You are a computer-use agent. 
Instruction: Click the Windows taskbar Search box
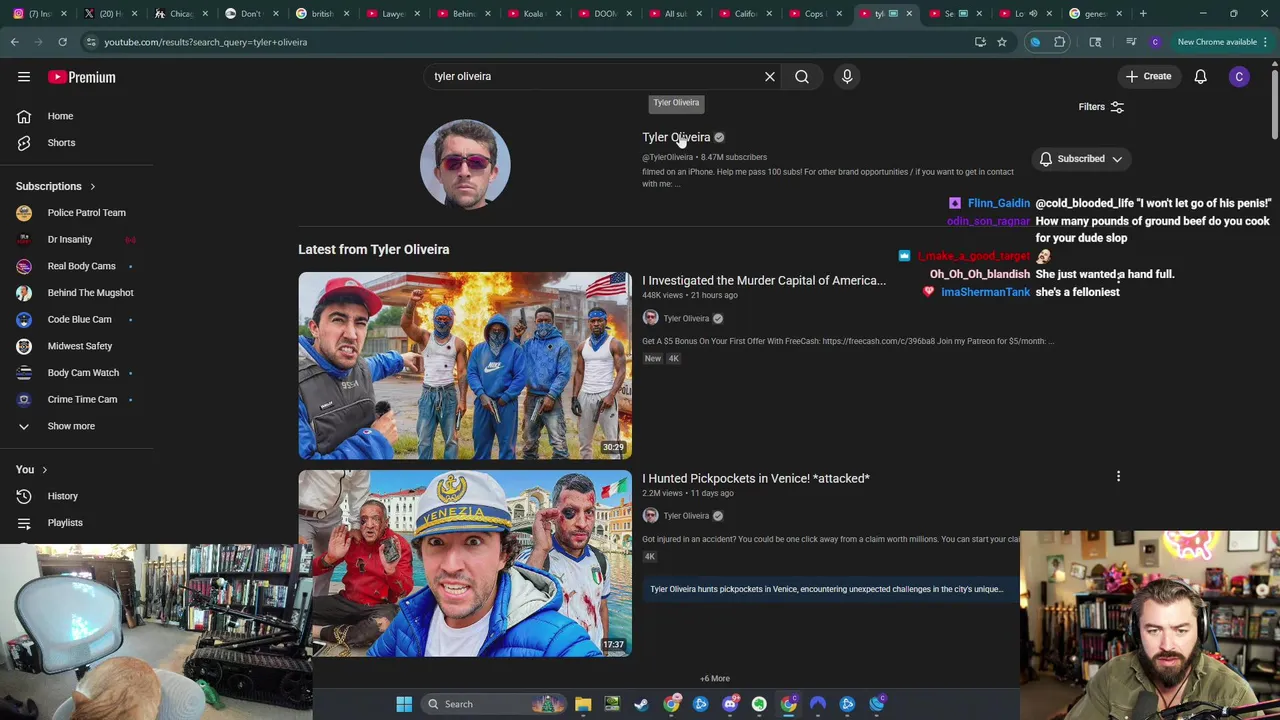coord(493,704)
